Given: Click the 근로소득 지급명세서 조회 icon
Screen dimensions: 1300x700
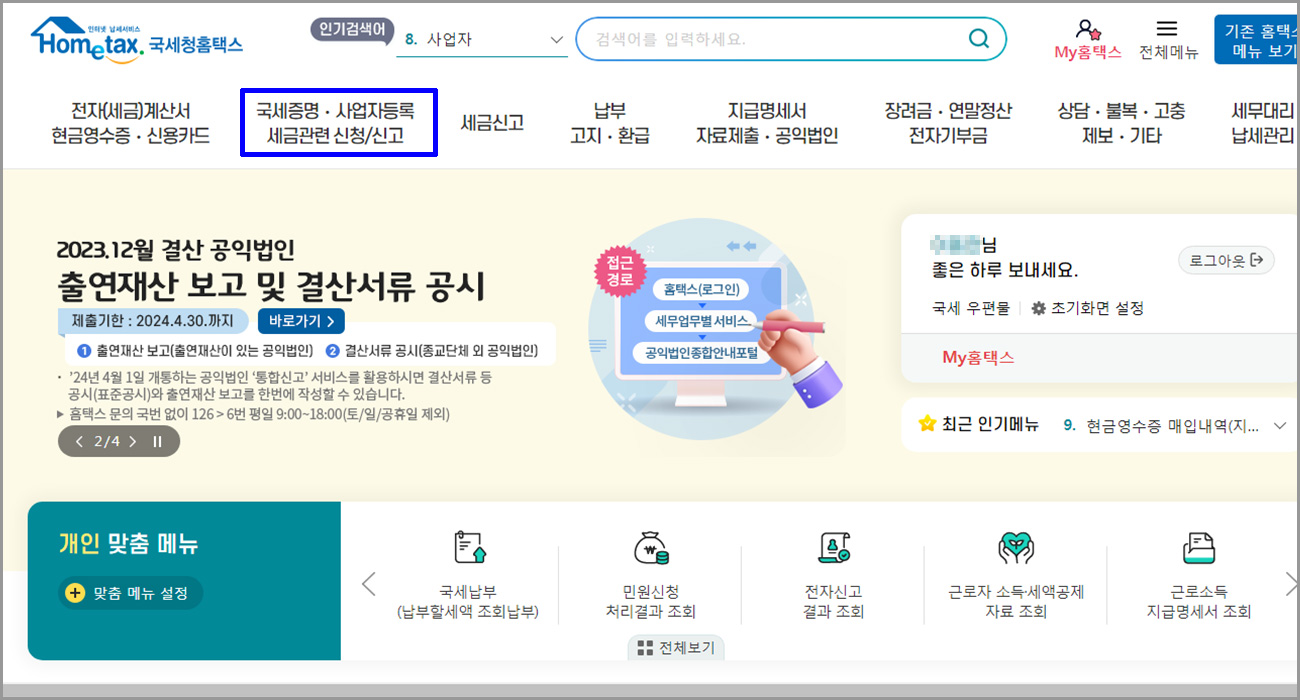Looking at the screenshot, I should coord(1198,548).
